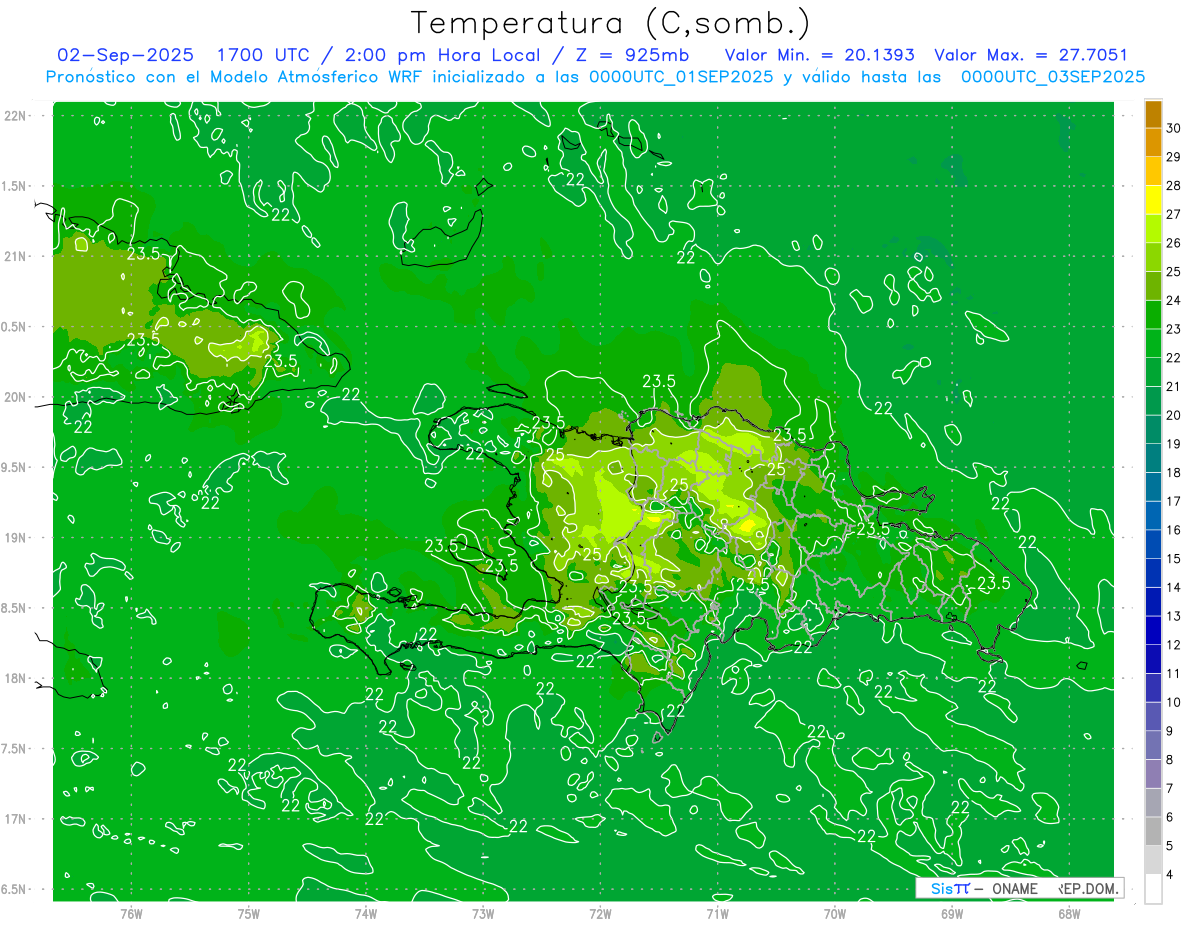
Task: Click the dark blue swatch between legend 12 and 13
Action: [x=1153, y=630]
